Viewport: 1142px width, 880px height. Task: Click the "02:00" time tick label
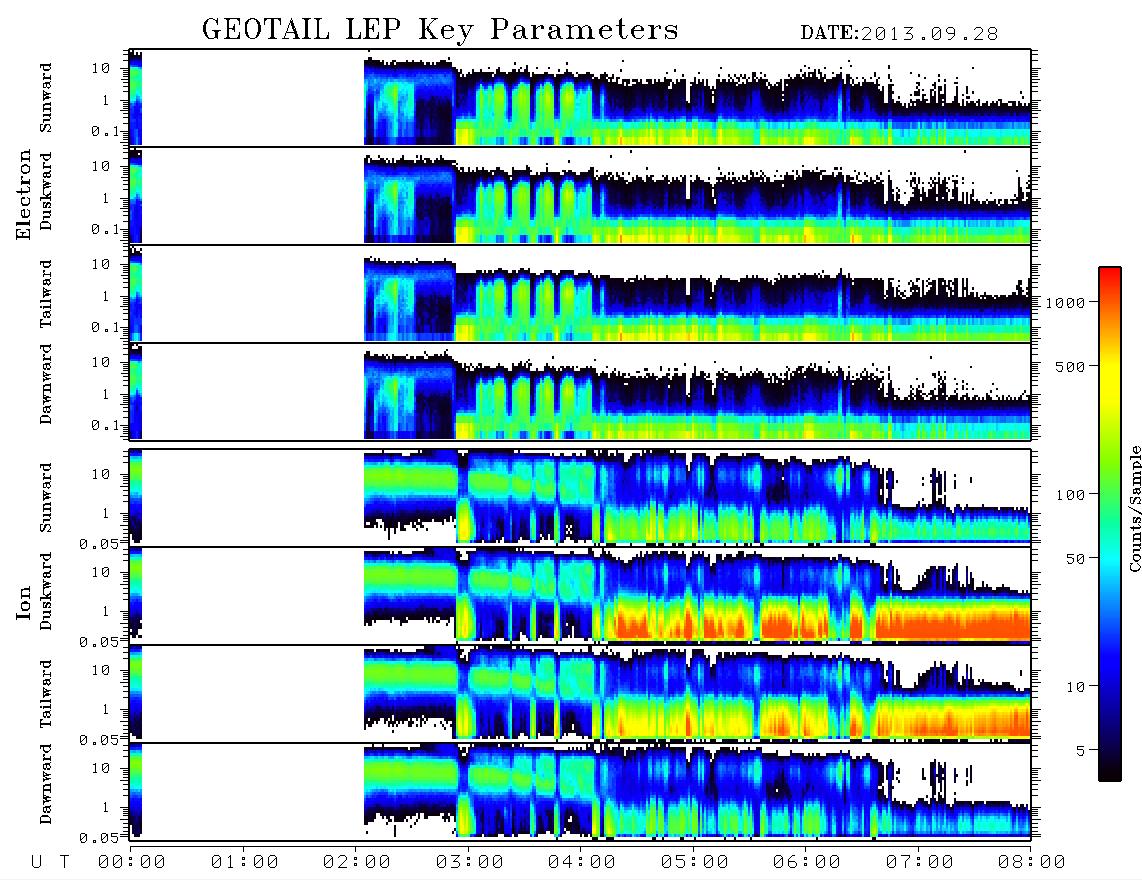[x=357, y=863]
